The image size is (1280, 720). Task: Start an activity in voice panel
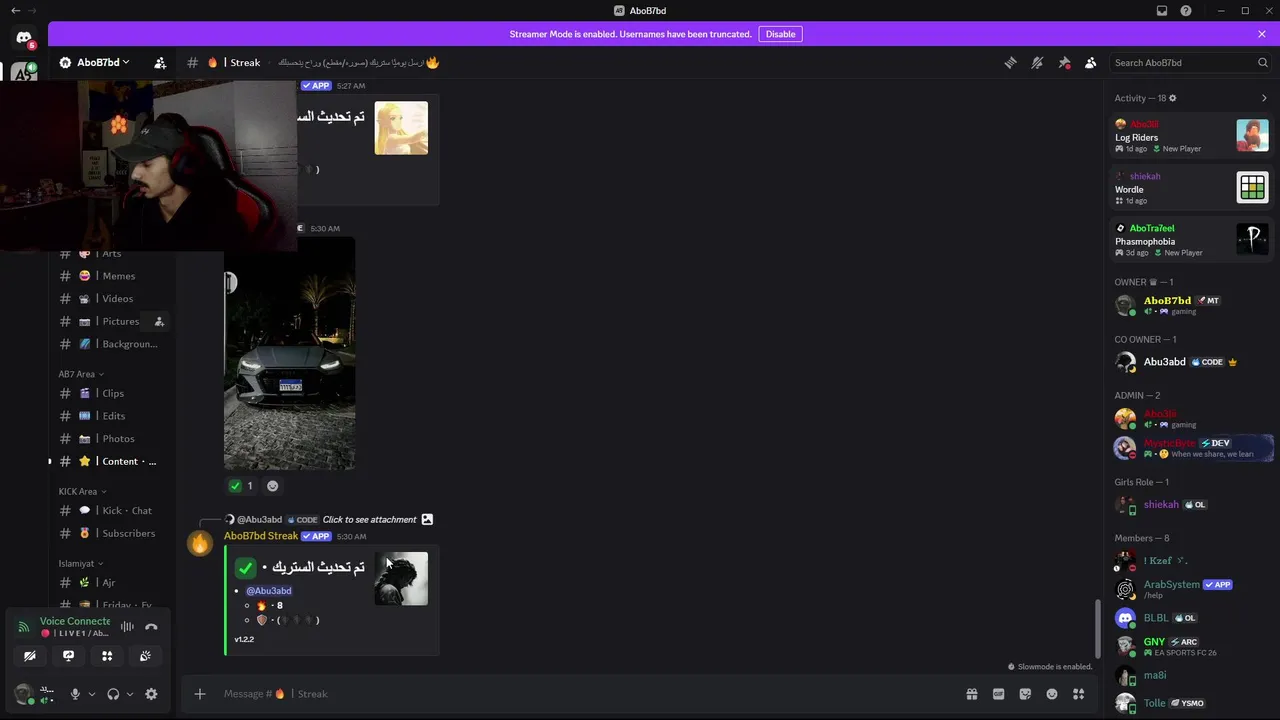[x=107, y=656]
